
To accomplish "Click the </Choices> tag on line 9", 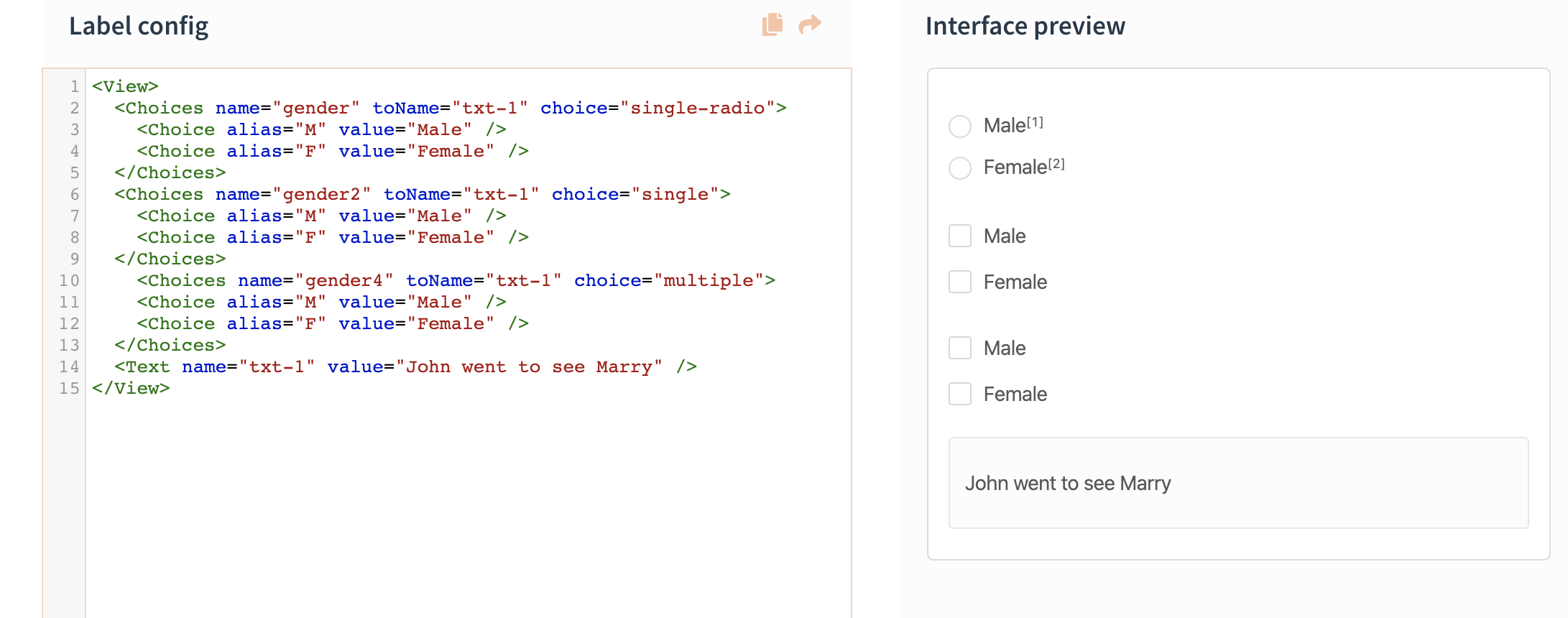I will (x=170, y=259).
